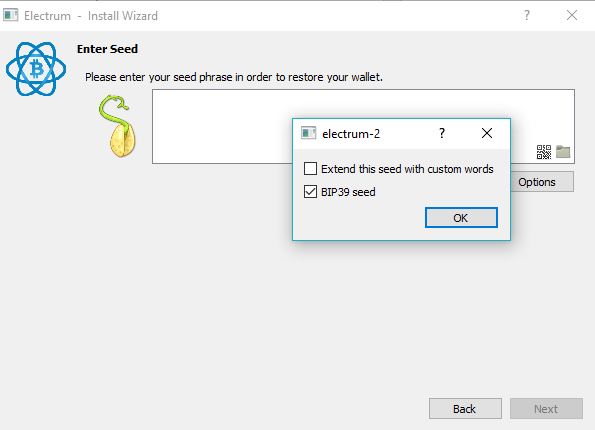Click the QR code scanner icon

click(544, 152)
